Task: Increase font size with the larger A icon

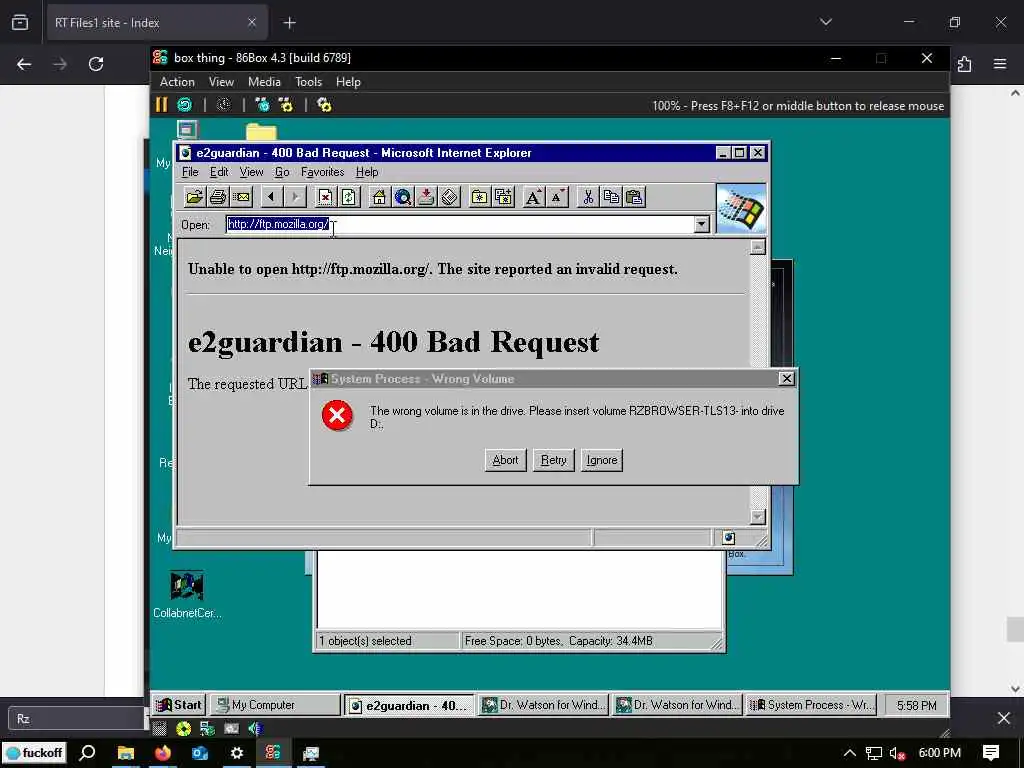Action: (x=533, y=197)
